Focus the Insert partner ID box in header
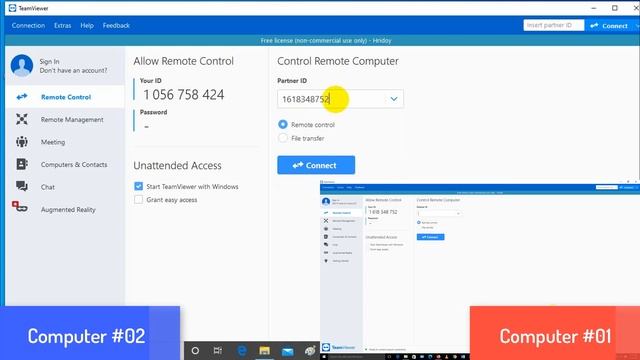 click(553, 25)
